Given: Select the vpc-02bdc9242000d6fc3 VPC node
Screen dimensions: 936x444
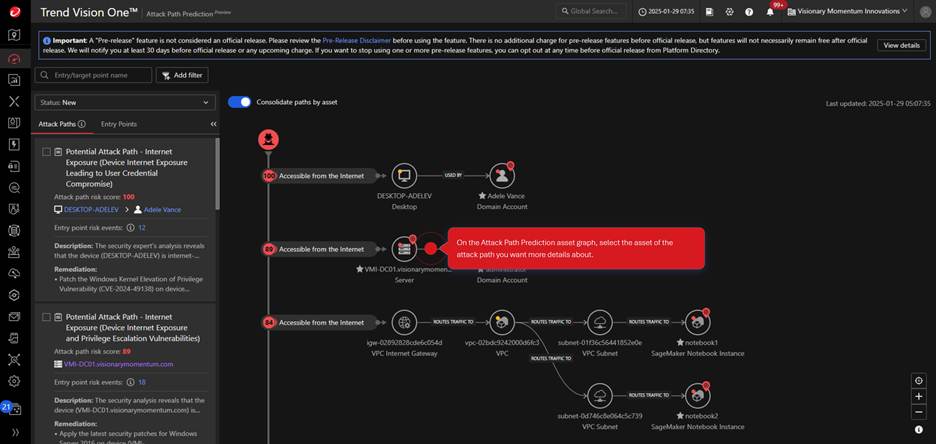Looking at the screenshot, I should click(x=502, y=323).
